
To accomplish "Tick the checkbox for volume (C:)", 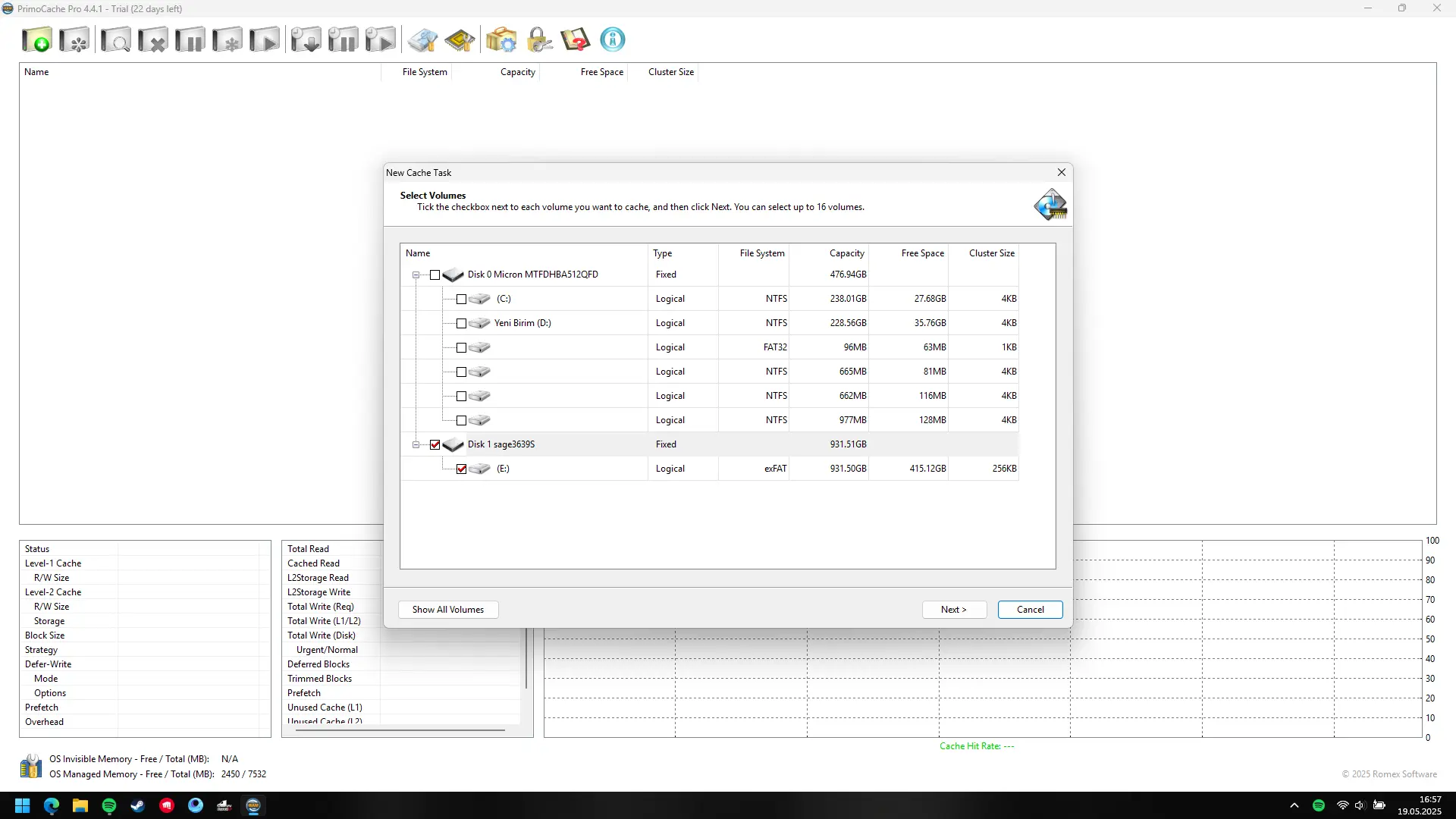I will coord(461,299).
